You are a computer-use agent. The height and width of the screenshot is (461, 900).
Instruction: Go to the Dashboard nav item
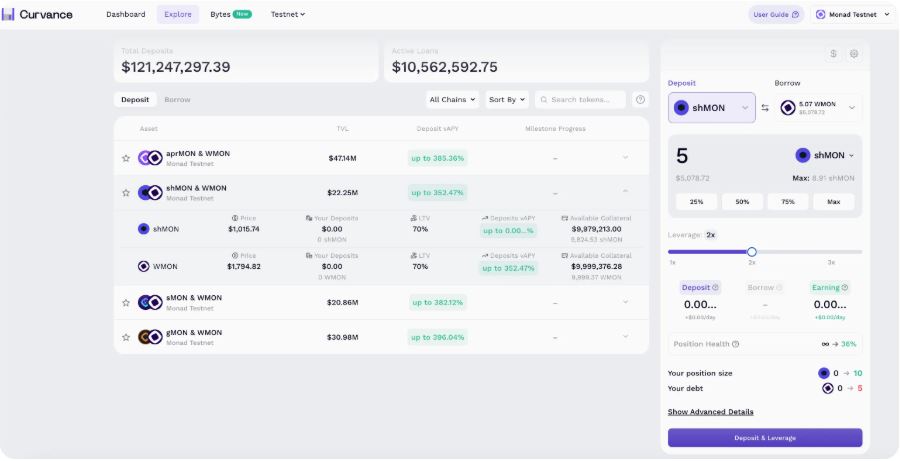[x=126, y=14]
